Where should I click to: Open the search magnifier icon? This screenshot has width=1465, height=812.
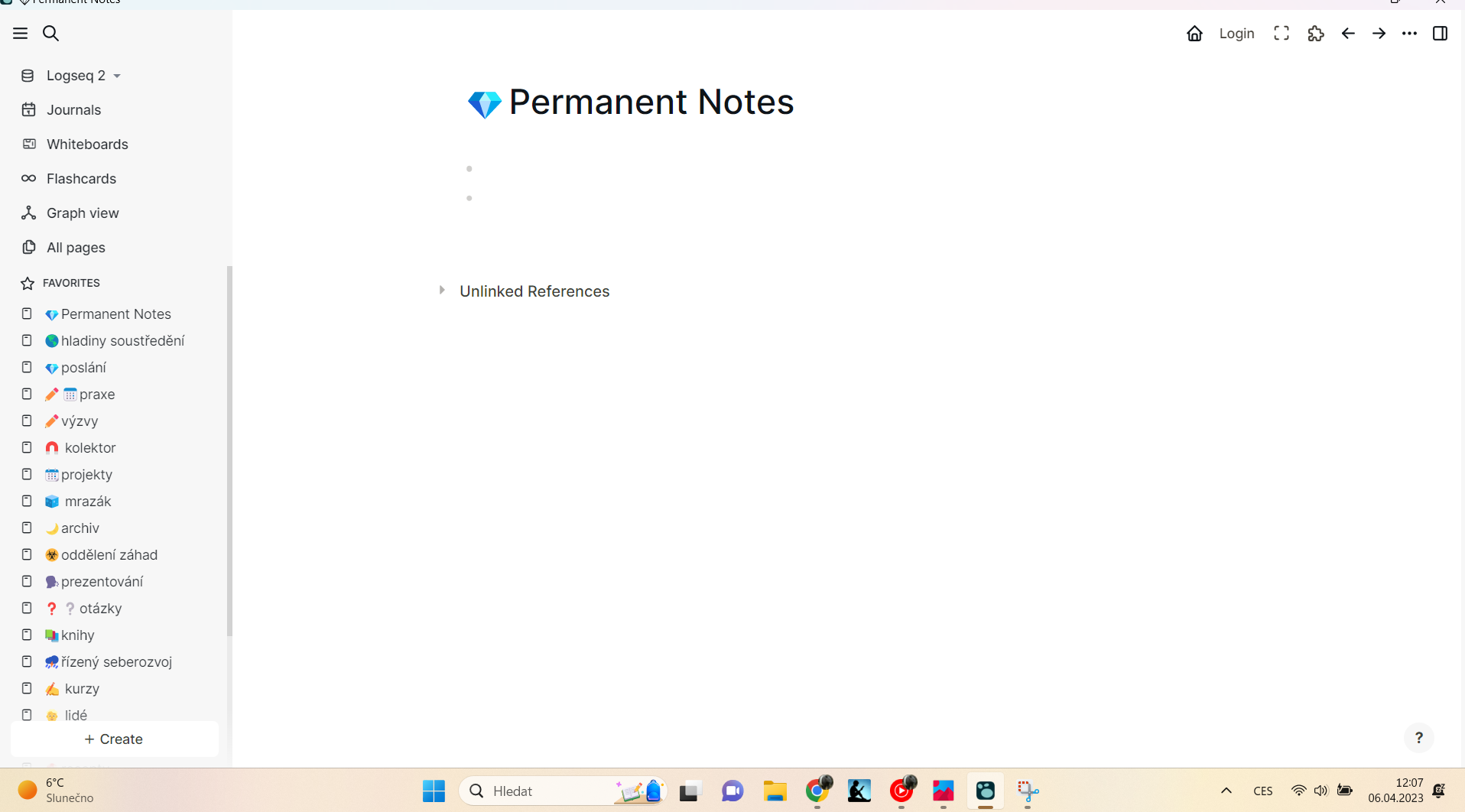tap(51, 34)
